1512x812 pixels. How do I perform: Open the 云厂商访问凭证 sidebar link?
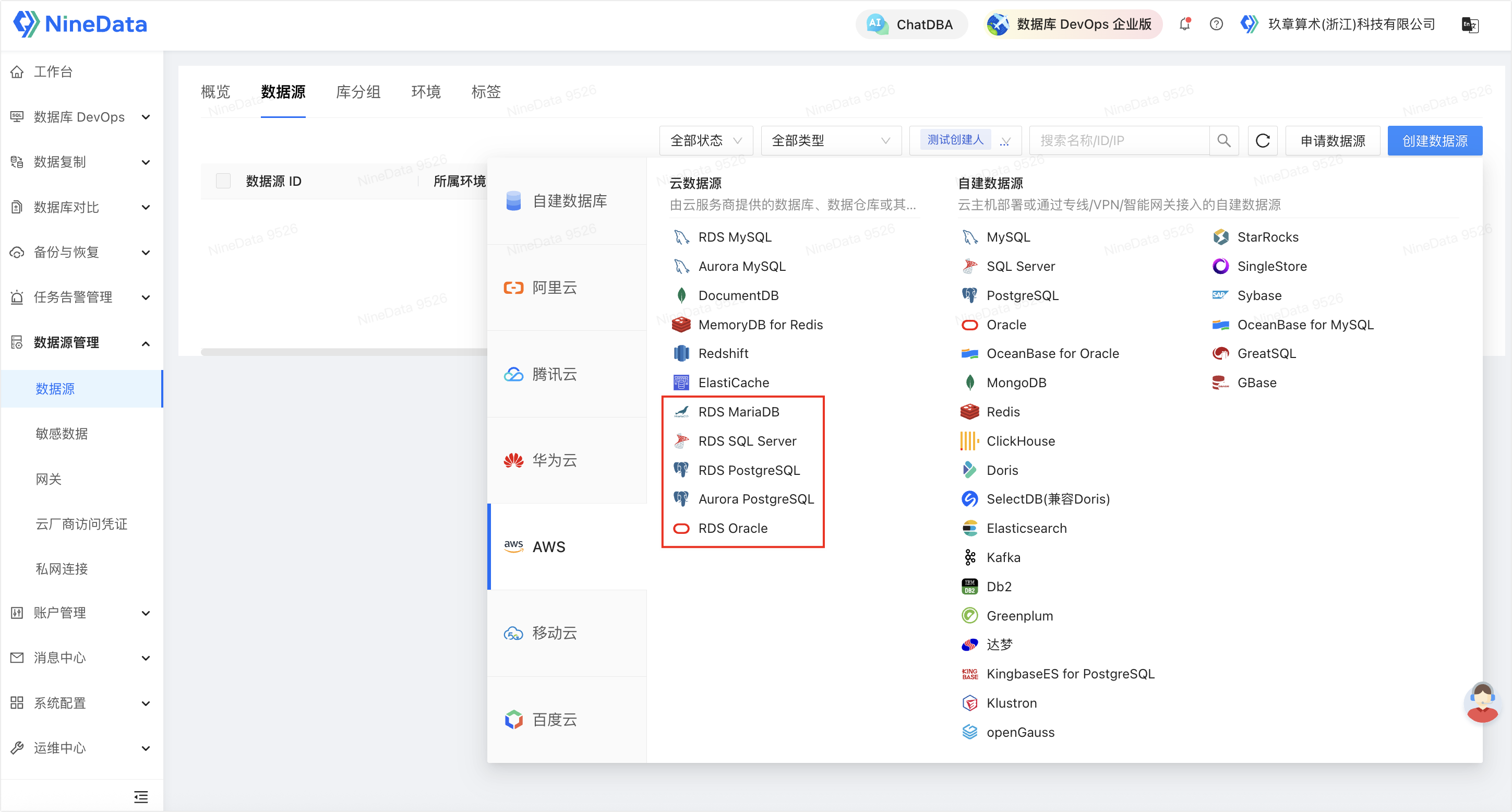tap(81, 524)
